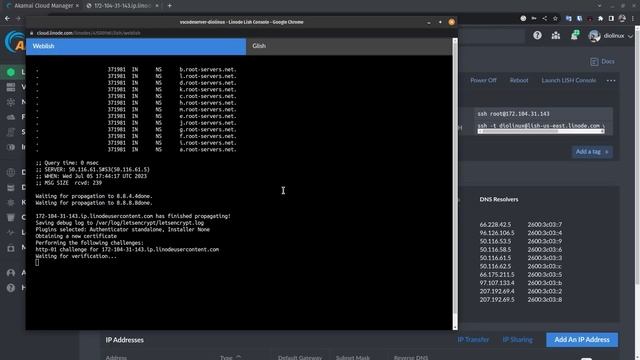Image resolution: width=640 pixels, height=360 pixels.
Task: Open the password key icon in address bar
Action: coord(534,18)
